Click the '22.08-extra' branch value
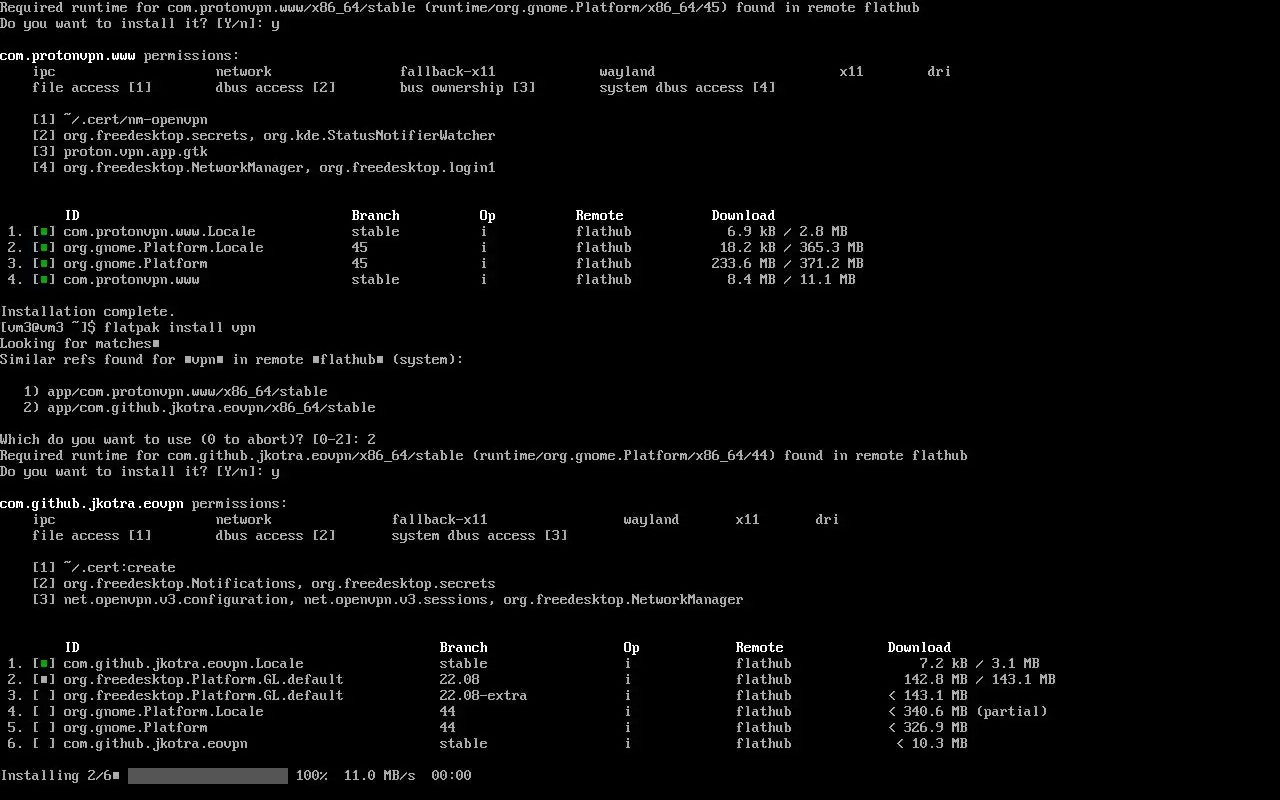Image resolution: width=1280 pixels, height=800 pixels. point(484,696)
